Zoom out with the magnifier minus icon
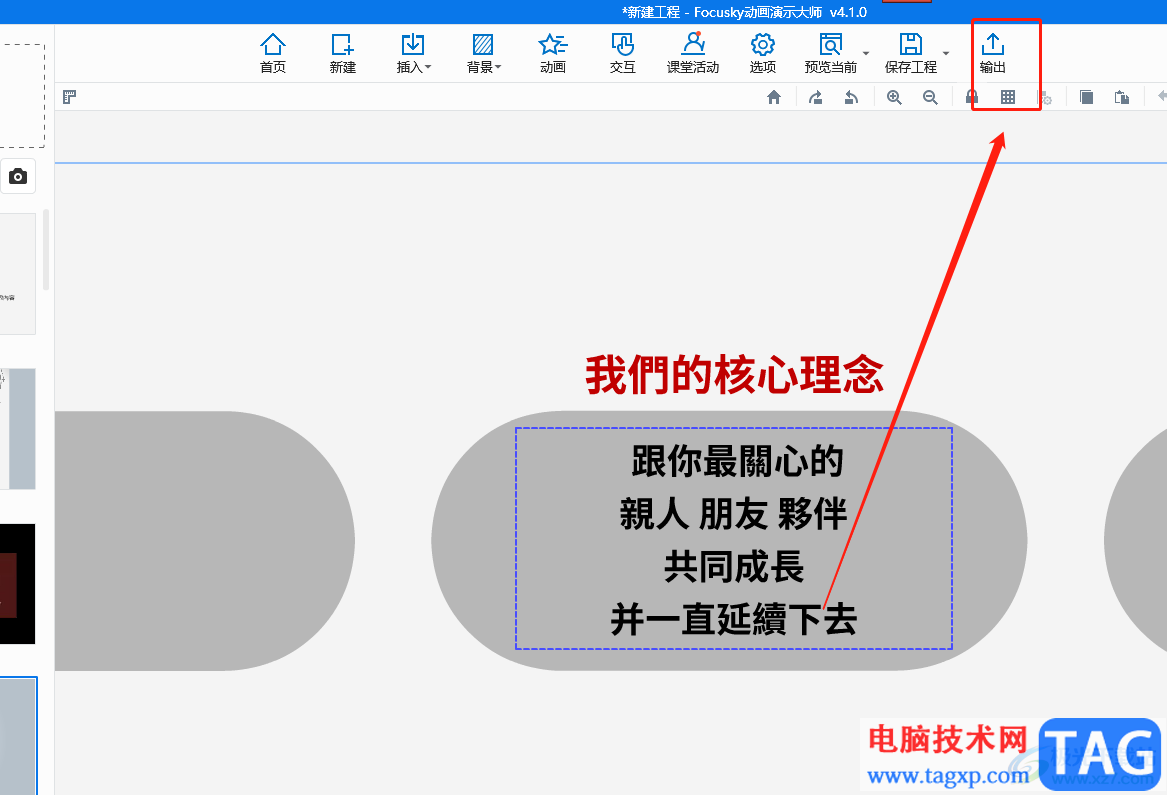The height and width of the screenshot is (795, 1167). (930, 97)
